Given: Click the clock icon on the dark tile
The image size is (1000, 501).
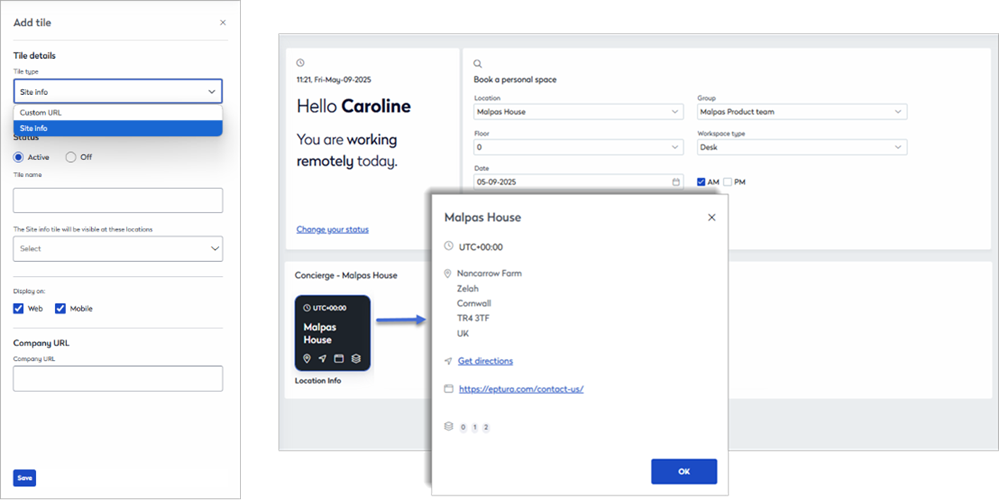Looking at the screenshot, I should [x=307, y=308].
